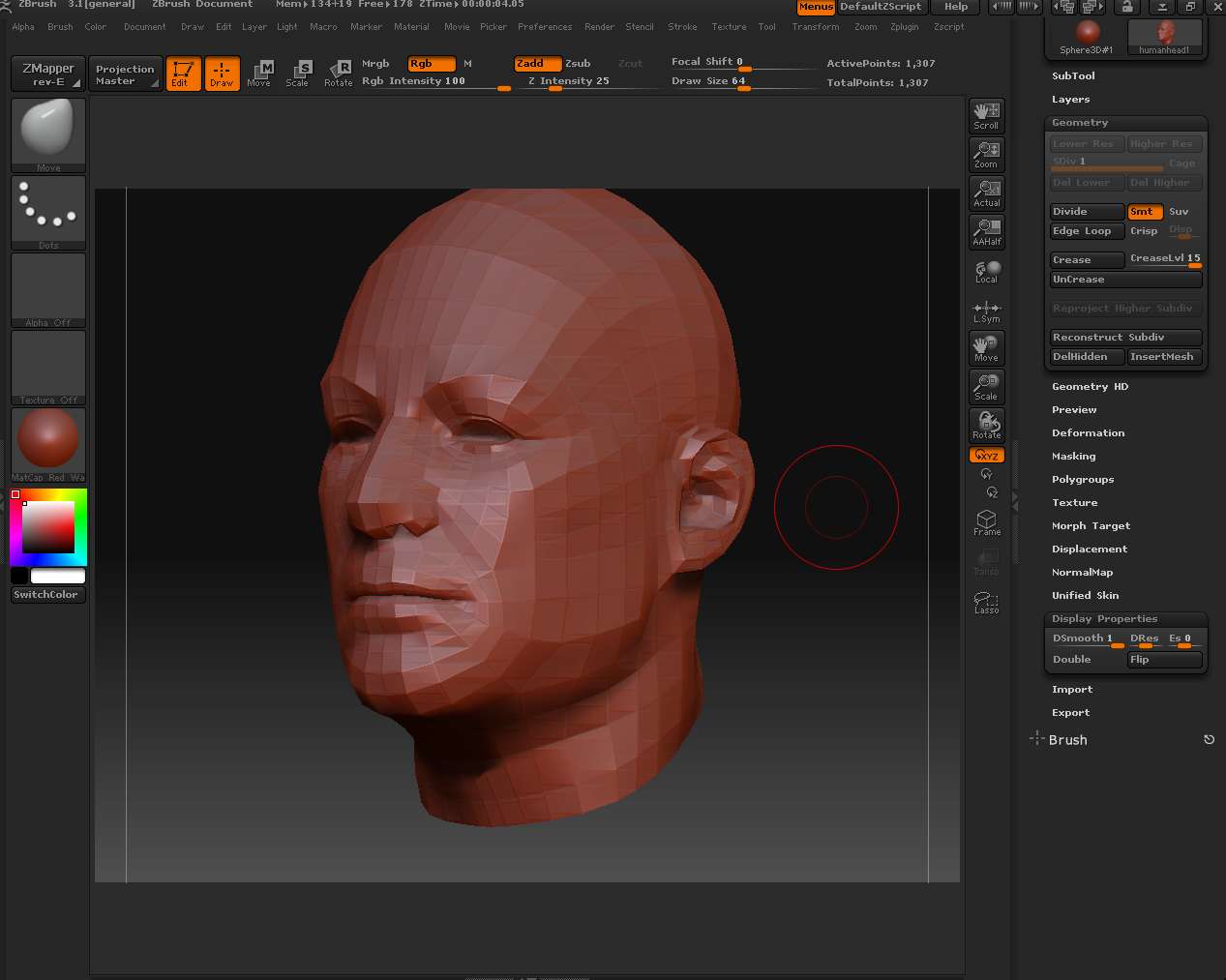Select the humanhead1 tool thumbnail
1226x980 pixels.
[1165, 35]
